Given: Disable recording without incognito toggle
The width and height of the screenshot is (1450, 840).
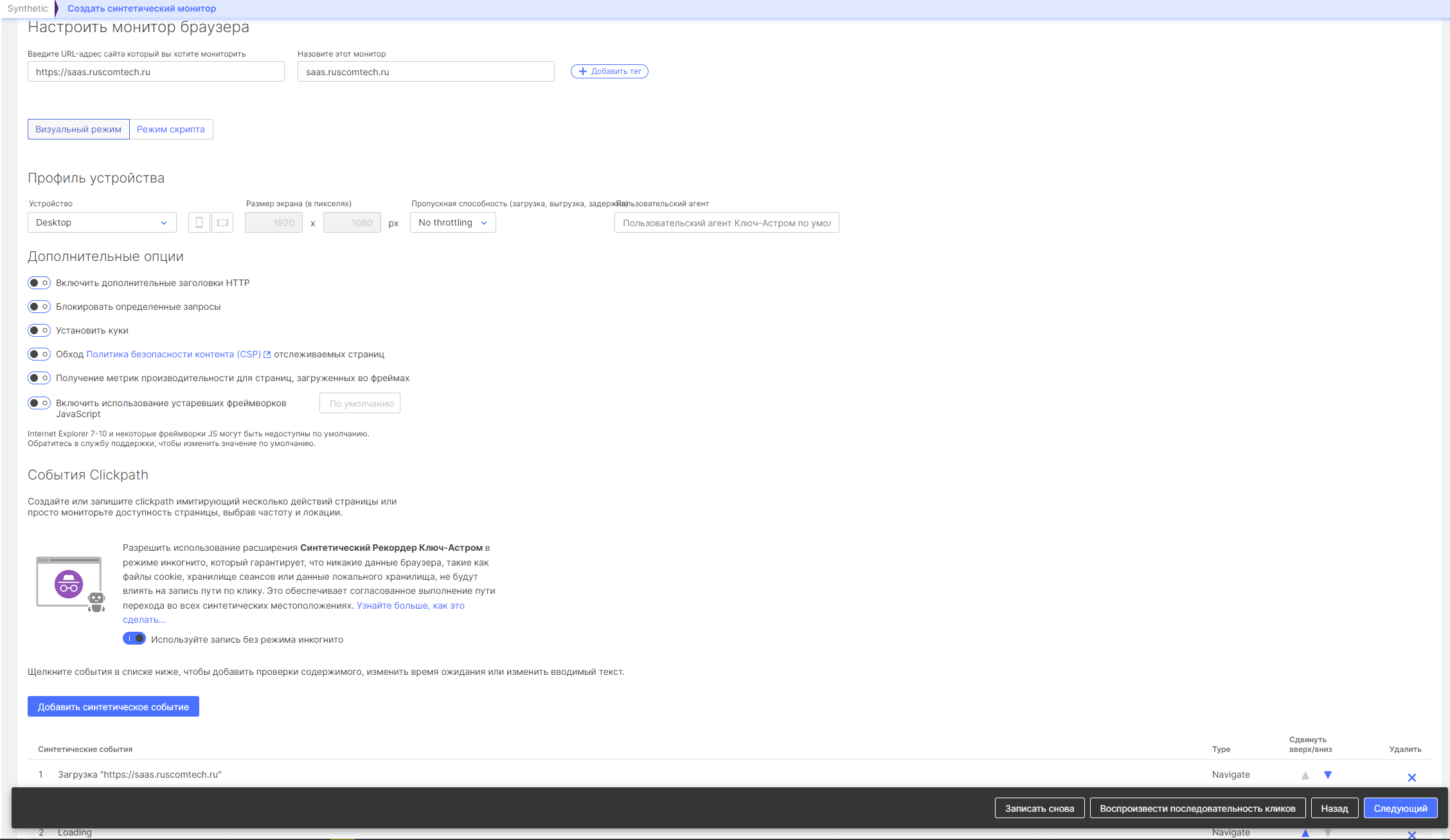Looking at the screenshot, I should (x=134, y=639).
